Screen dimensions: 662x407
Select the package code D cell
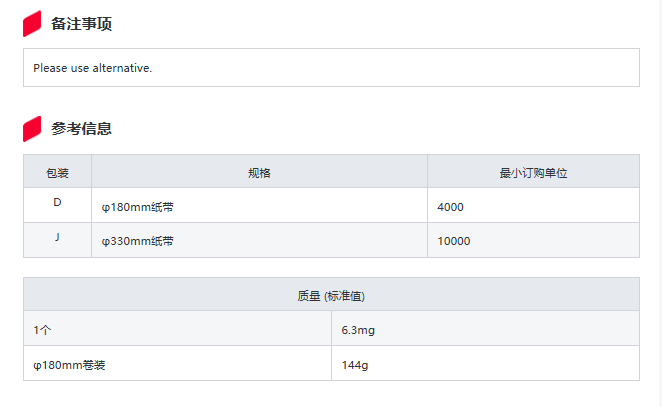pos(57,203)
